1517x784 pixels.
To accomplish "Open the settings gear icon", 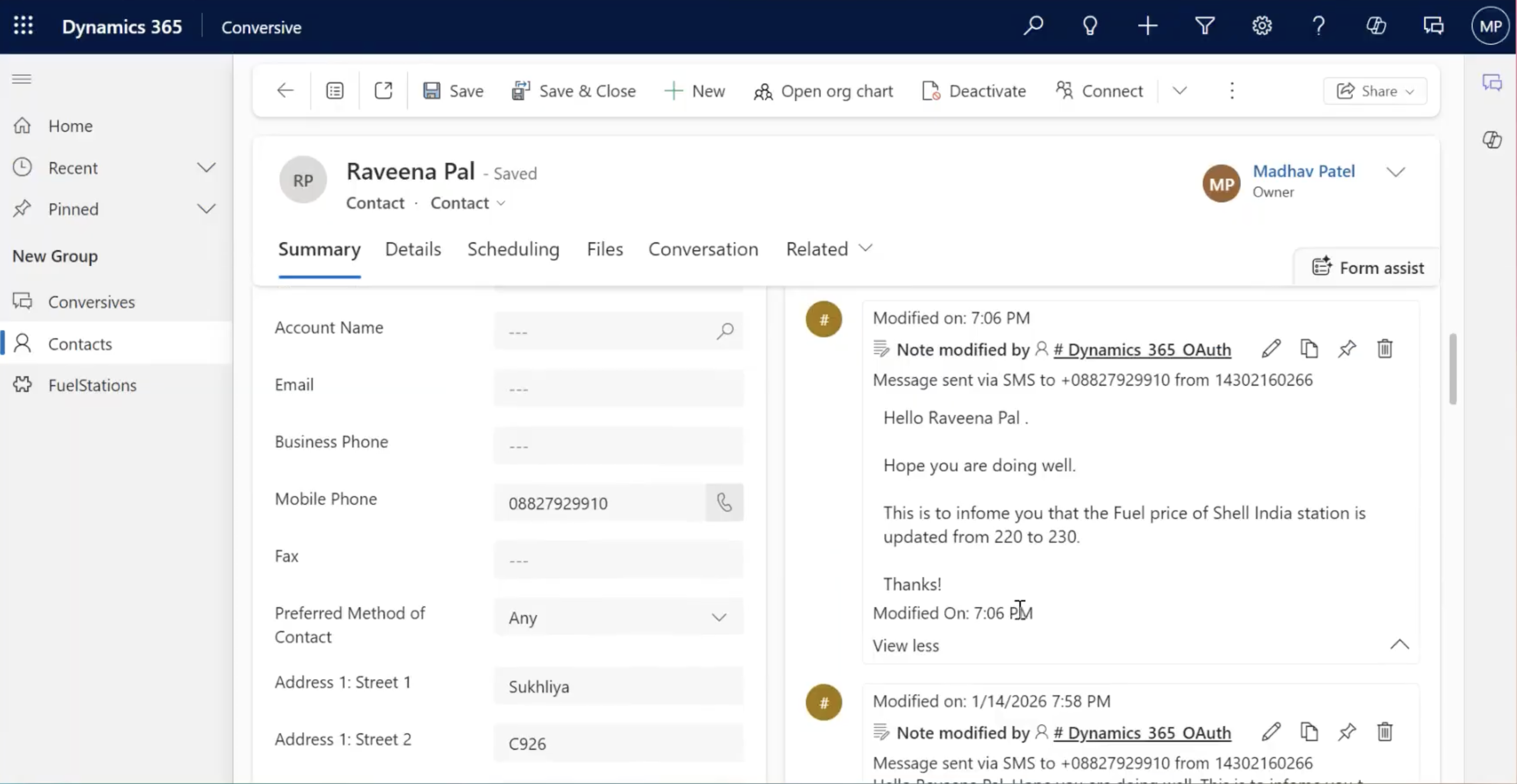I will 1262,26.
